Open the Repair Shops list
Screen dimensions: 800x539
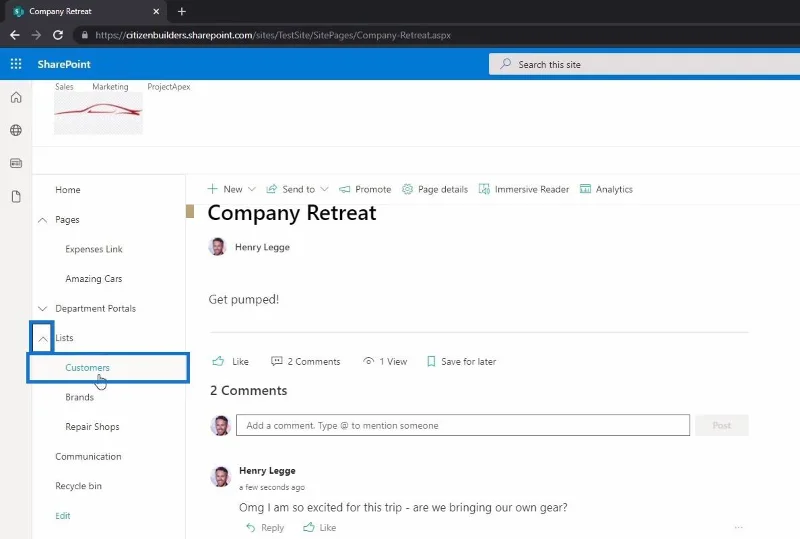point(92,427)
